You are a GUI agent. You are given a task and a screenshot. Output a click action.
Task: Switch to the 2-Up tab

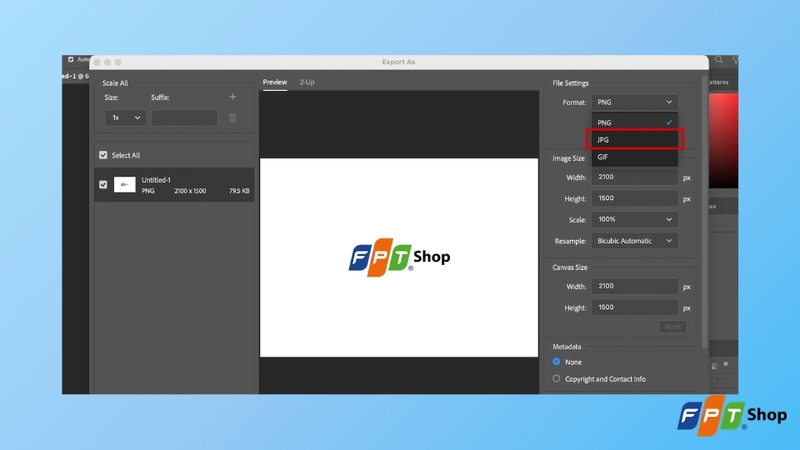307,82
